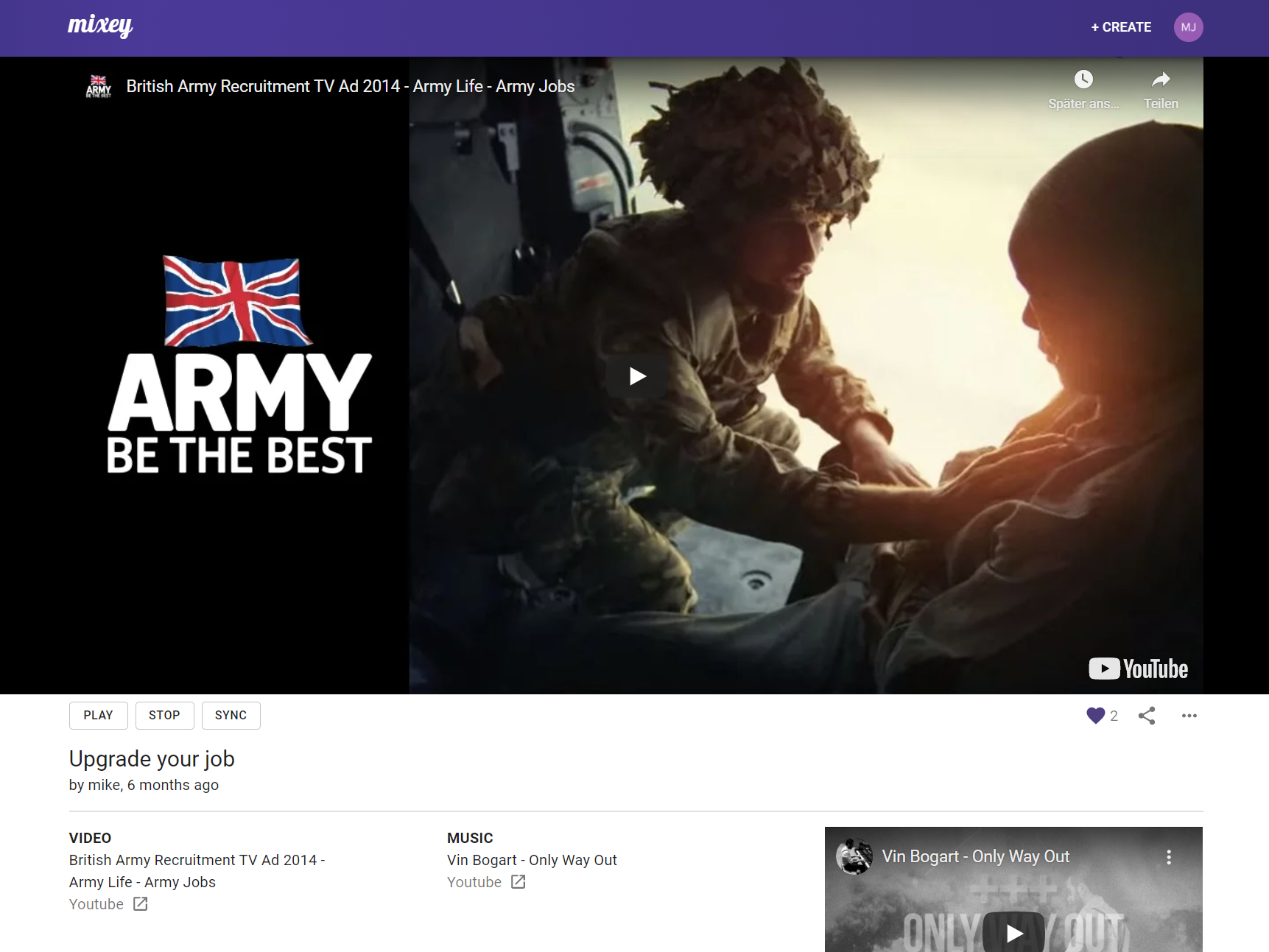The width and height of the screenshot is (1269, 952).
Task: Click 'Vin Bogart - Only Way Out' music text
Action: [x=532, y=860]
